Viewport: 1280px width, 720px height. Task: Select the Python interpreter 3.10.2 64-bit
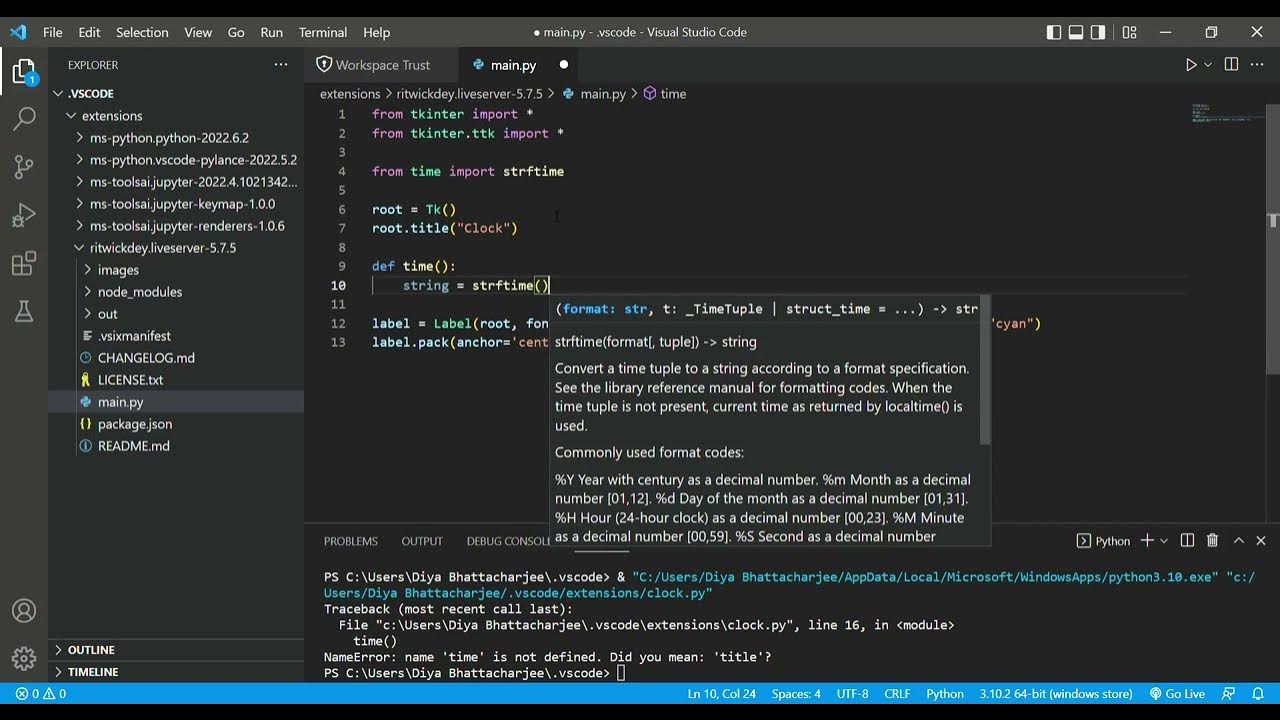1055,694
